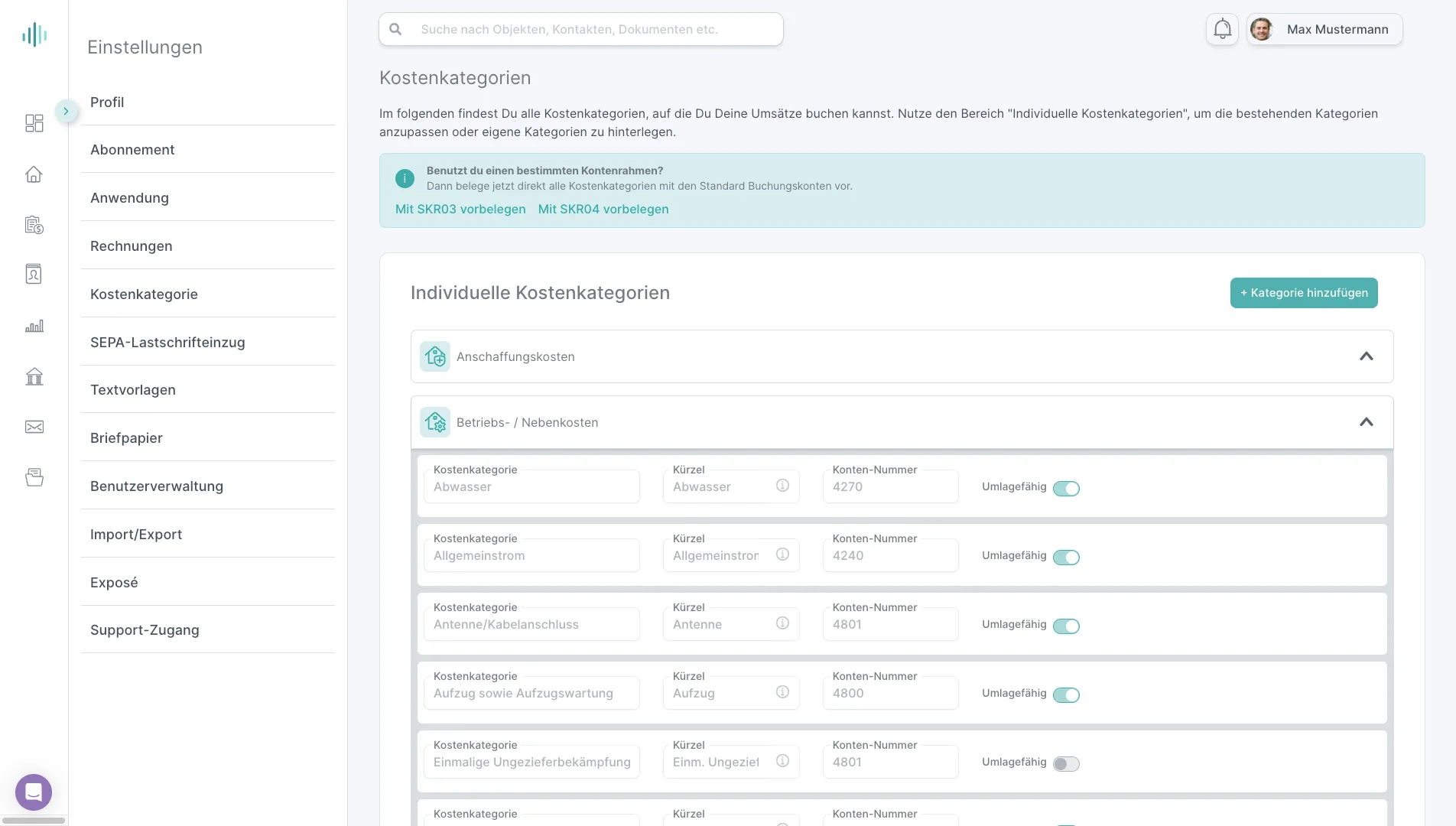
Task: Click Max Mustermann's avatar picture
Action: (1262, 29)
